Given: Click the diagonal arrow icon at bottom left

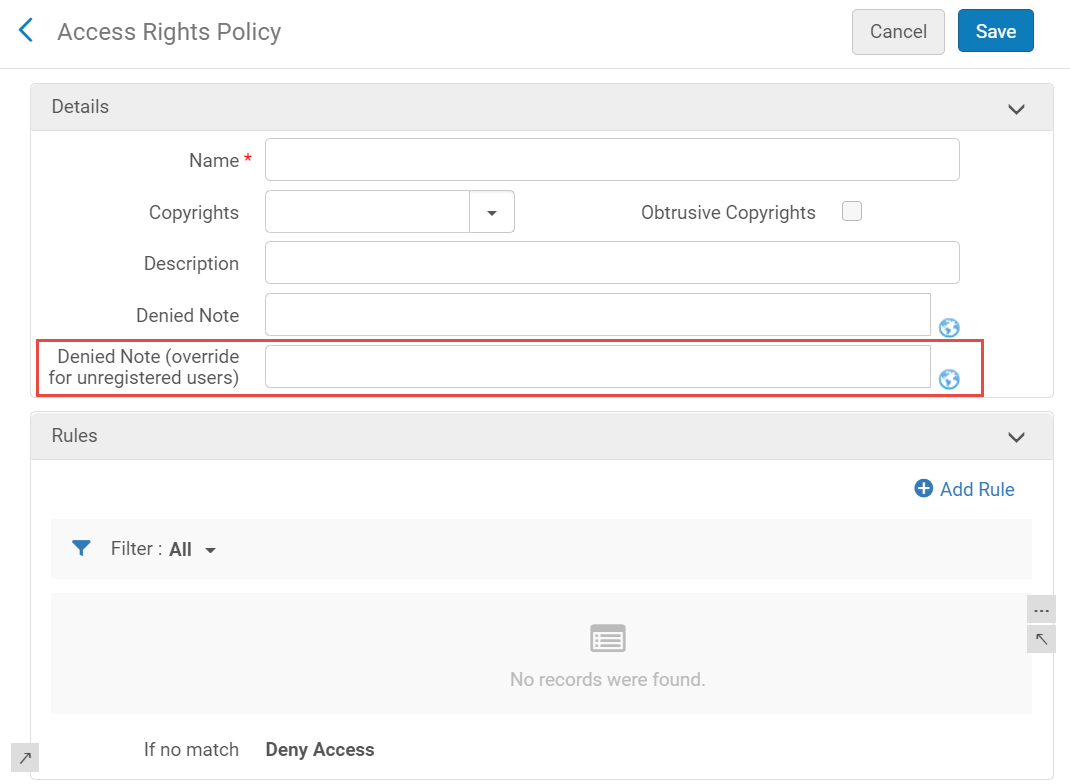Looking at the screenshot, I should (24, 757).
